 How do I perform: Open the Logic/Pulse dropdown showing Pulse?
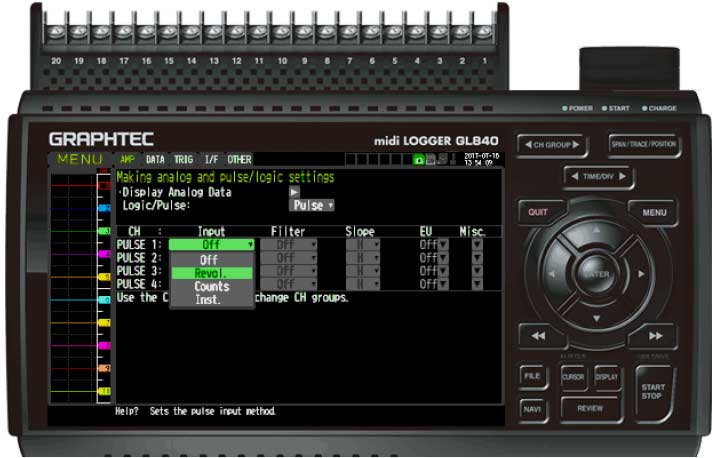click(x=312, y=205)
